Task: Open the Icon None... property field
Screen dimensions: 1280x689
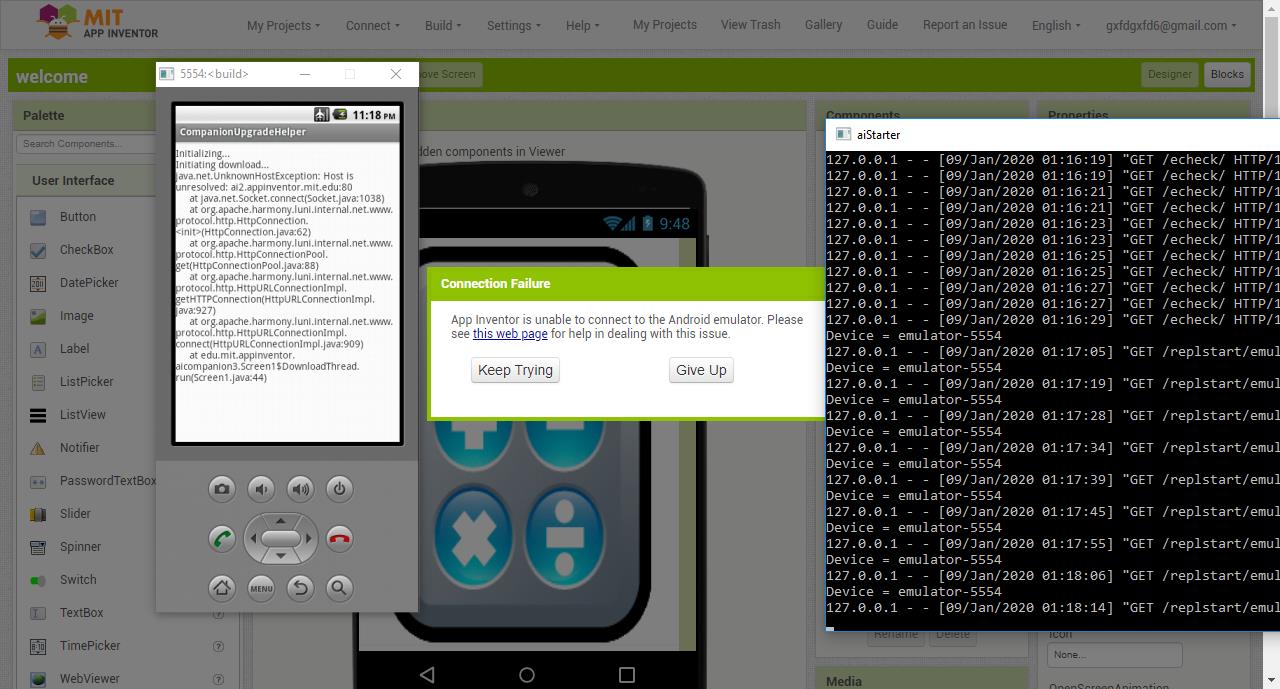Action: 1114,655
